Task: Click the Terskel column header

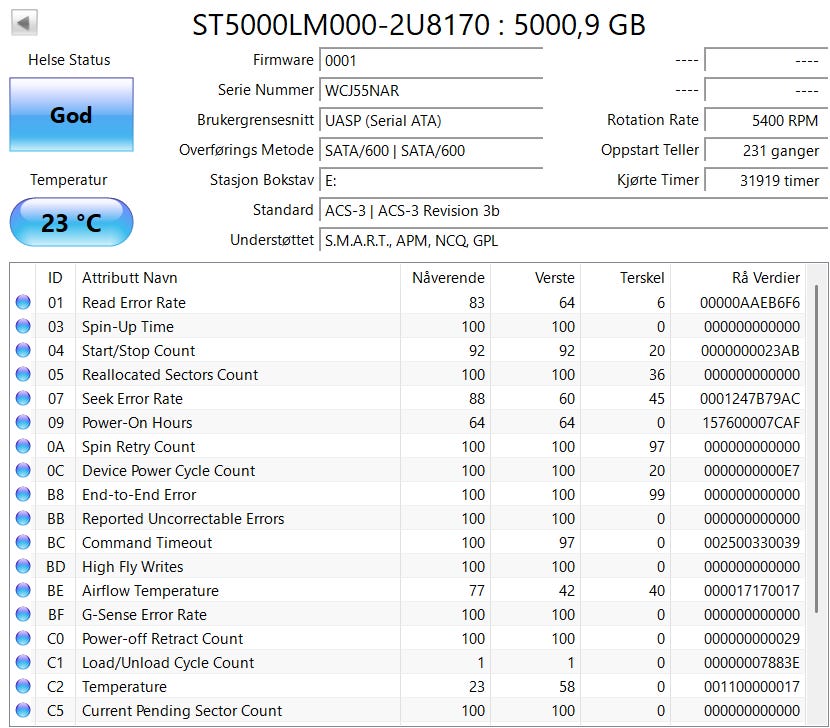Action: [642, 278]
